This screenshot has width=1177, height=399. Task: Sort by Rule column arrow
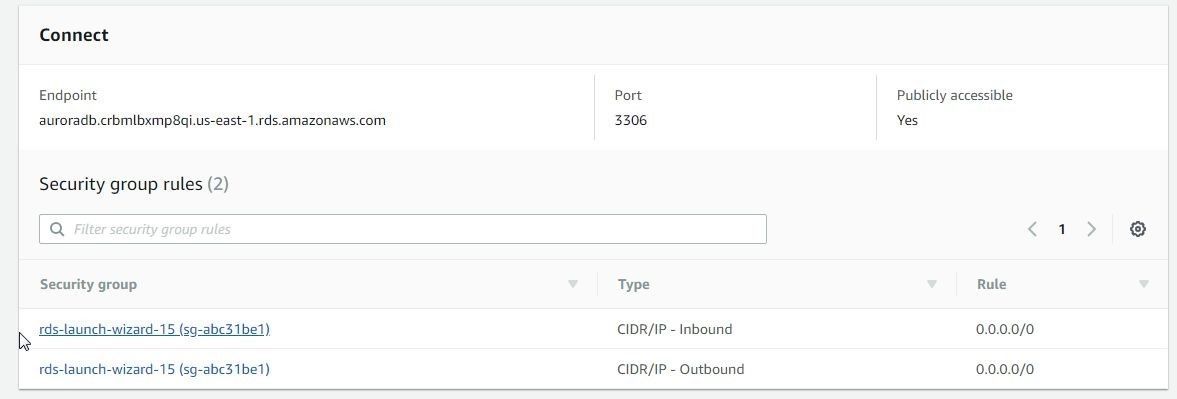point(1143,284)
